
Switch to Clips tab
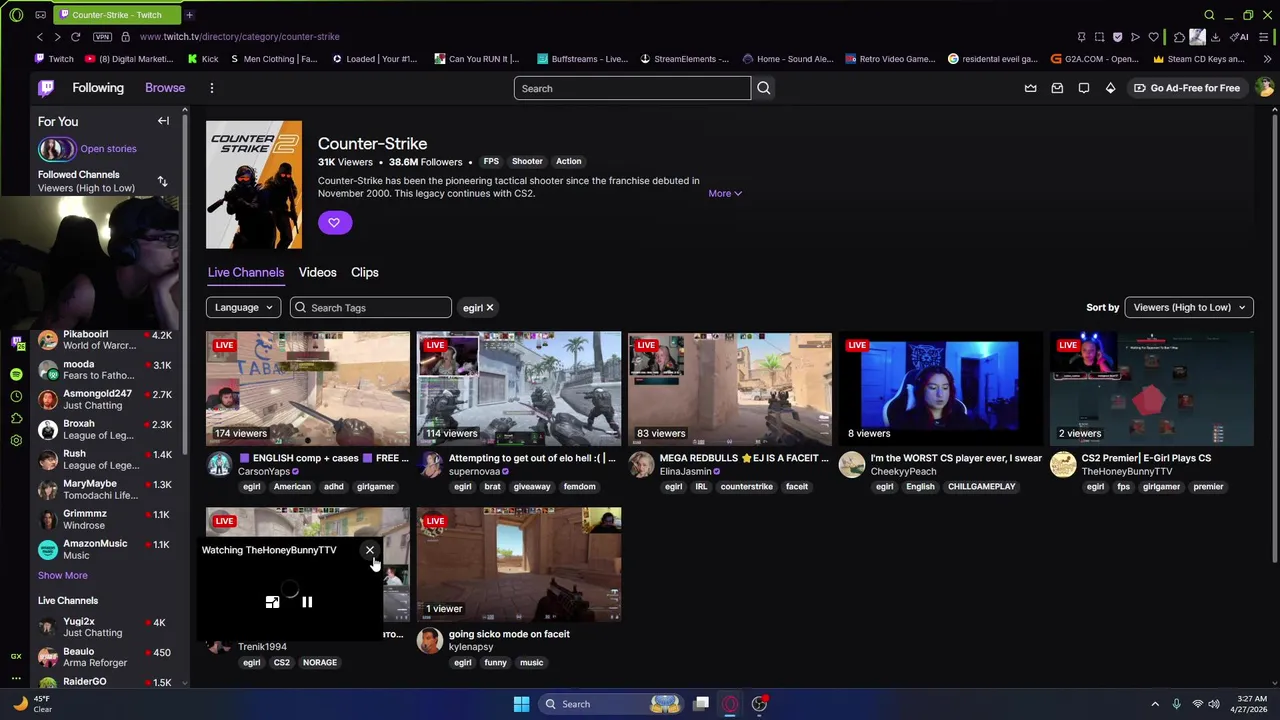[x=364, y=272]
